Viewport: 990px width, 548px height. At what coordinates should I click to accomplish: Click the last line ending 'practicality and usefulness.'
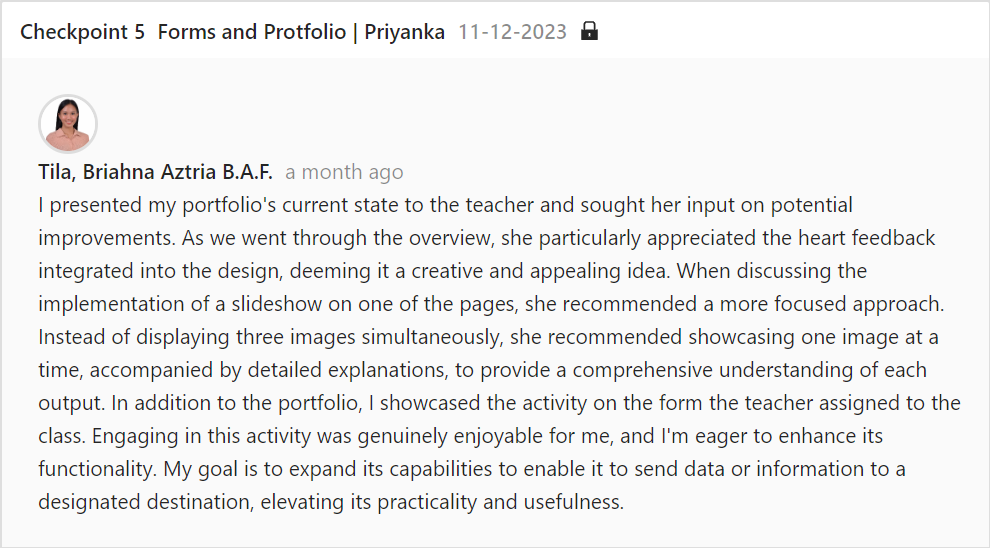tap(331, 502)
